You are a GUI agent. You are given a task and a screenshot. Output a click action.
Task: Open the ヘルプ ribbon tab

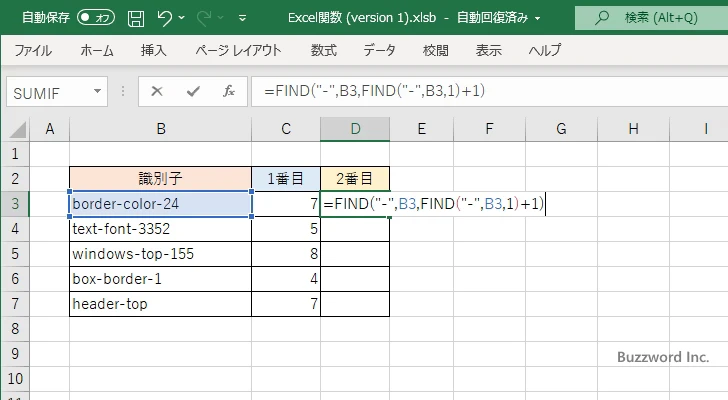point(545,50)
